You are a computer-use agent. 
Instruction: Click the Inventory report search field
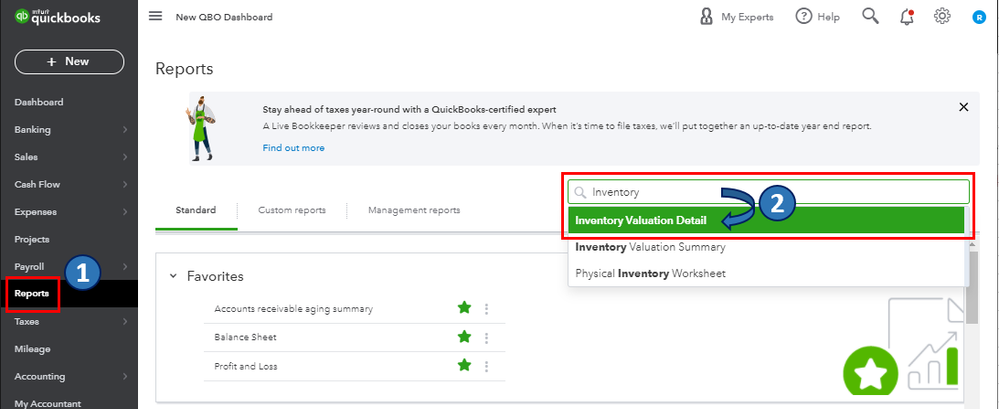[776, 192]
